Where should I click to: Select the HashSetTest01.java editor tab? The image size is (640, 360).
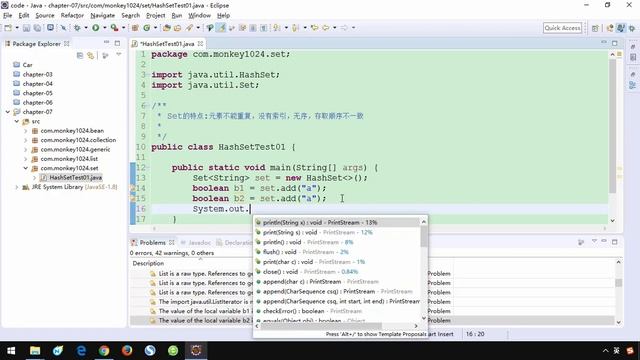pyautogui.click(x=167, y=43)
